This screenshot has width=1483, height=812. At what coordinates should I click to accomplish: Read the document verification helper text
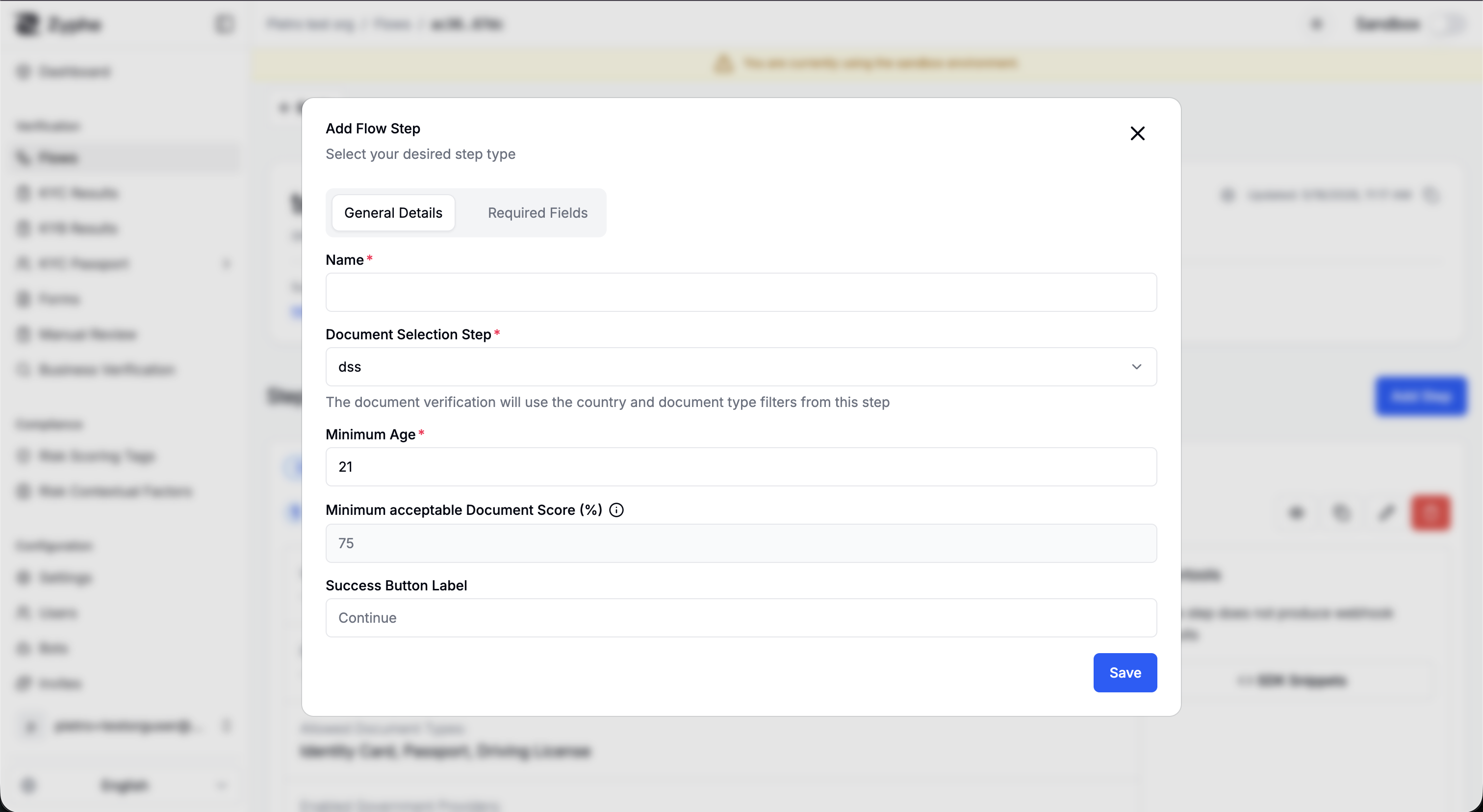click(x=607, y=402)
